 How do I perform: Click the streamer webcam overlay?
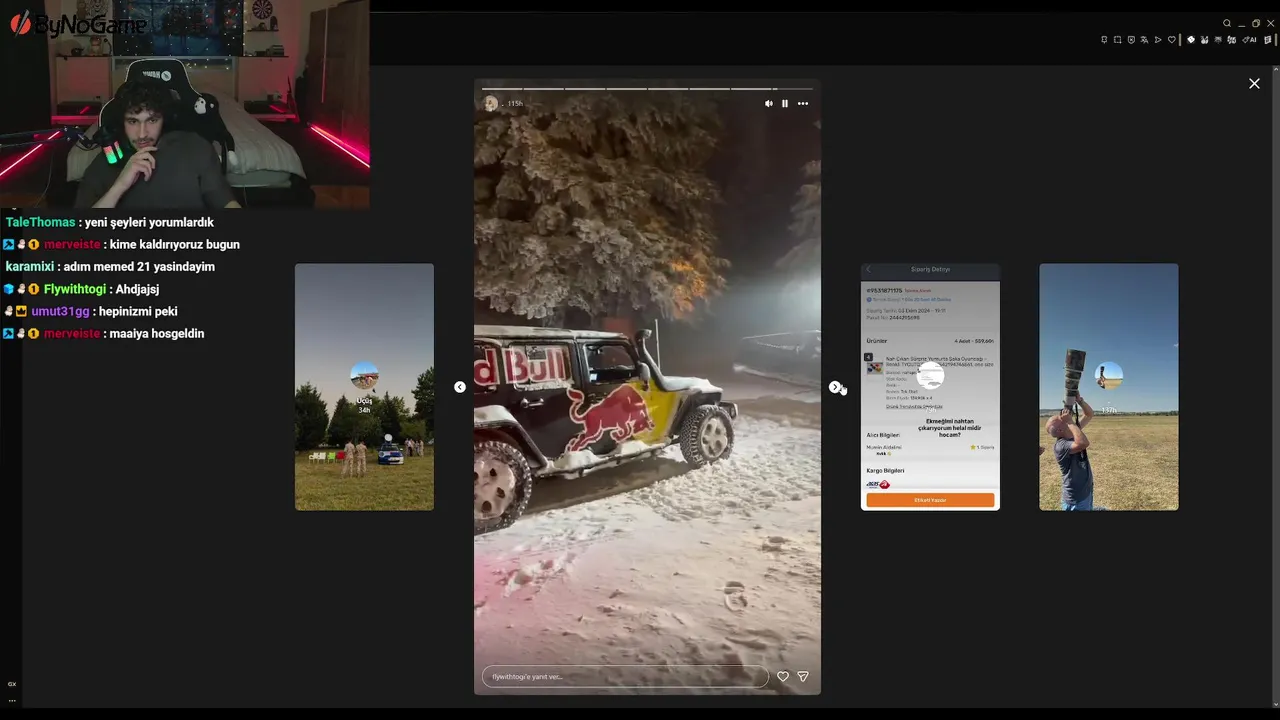[185, 104]
